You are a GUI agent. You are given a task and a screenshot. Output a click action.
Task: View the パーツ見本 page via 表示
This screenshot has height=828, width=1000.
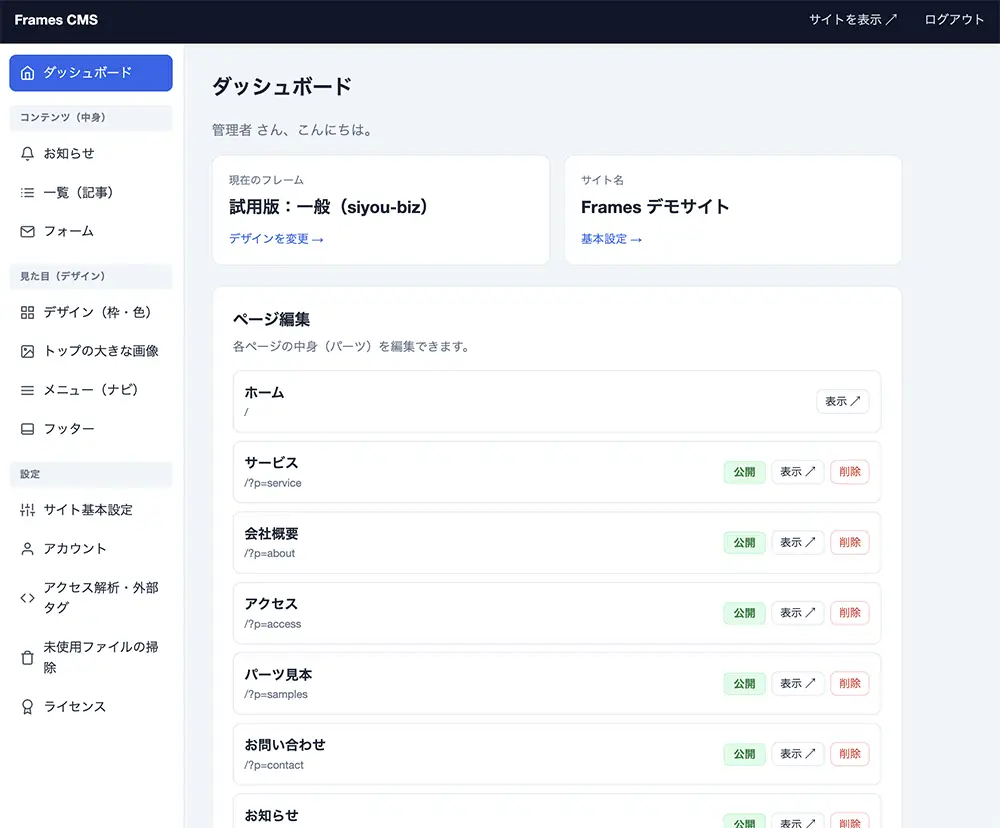pos(798,684)
